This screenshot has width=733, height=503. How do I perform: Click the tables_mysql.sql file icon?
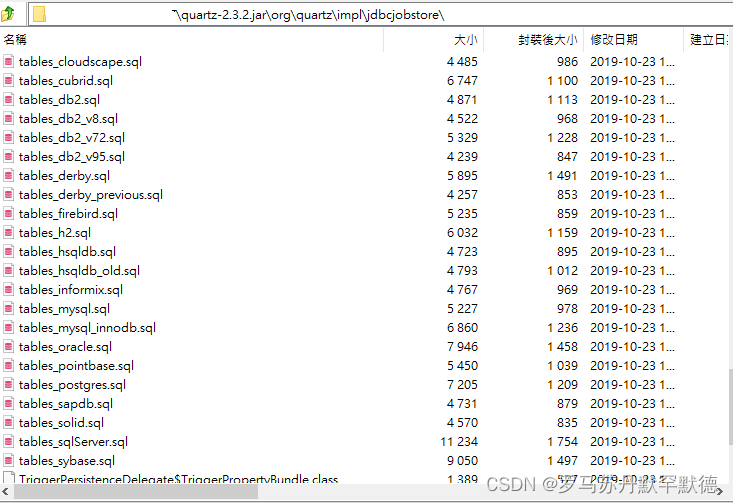click(x=8, y=309)
